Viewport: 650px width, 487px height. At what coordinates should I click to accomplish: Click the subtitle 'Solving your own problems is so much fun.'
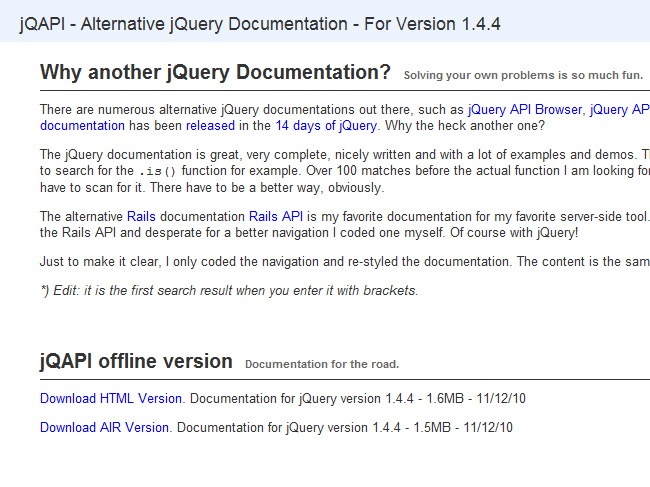coord(523,75)
